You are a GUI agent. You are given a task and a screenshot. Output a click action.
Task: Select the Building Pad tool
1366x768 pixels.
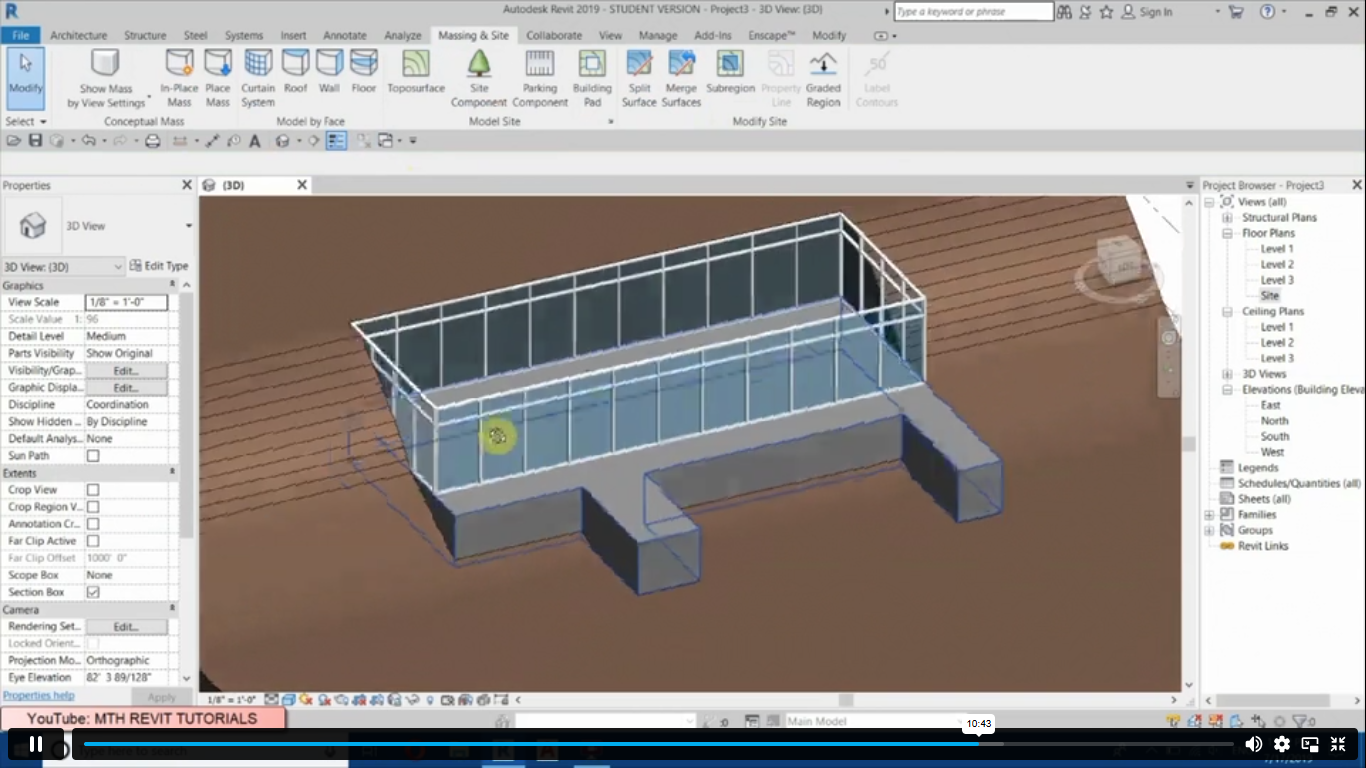click(x=592, y=75)
